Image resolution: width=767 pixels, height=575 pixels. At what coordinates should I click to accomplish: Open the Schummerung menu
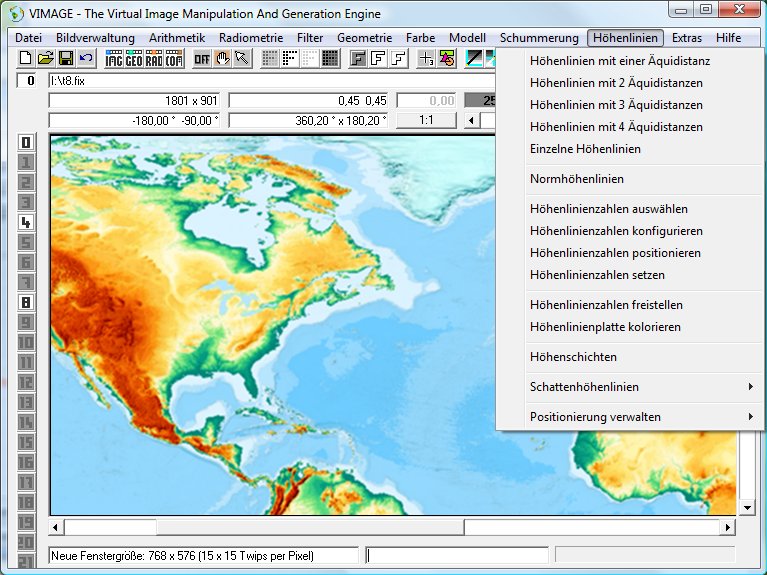coord(539,38)
